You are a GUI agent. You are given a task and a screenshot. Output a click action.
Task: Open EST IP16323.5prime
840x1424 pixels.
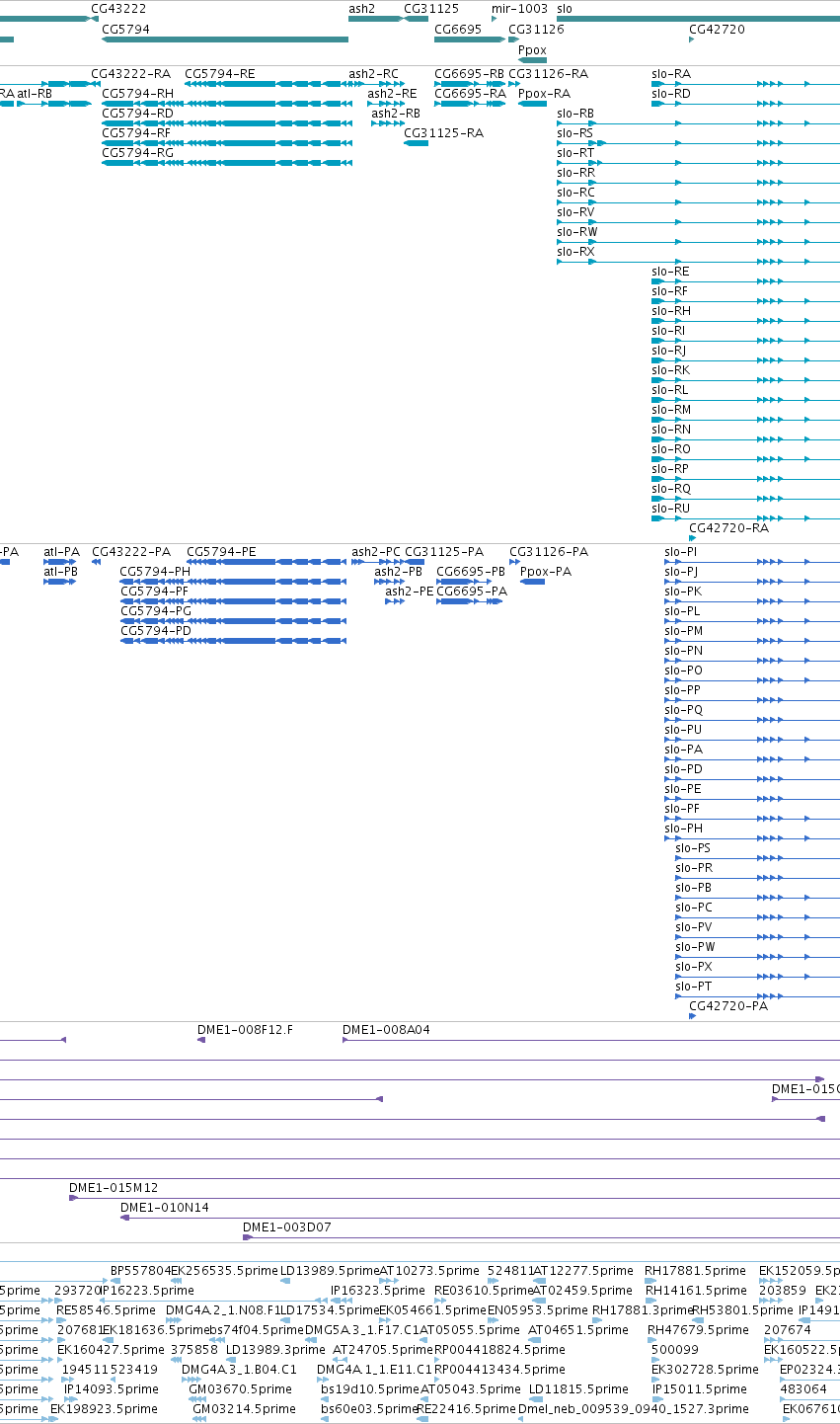(x=379, y=1291)
